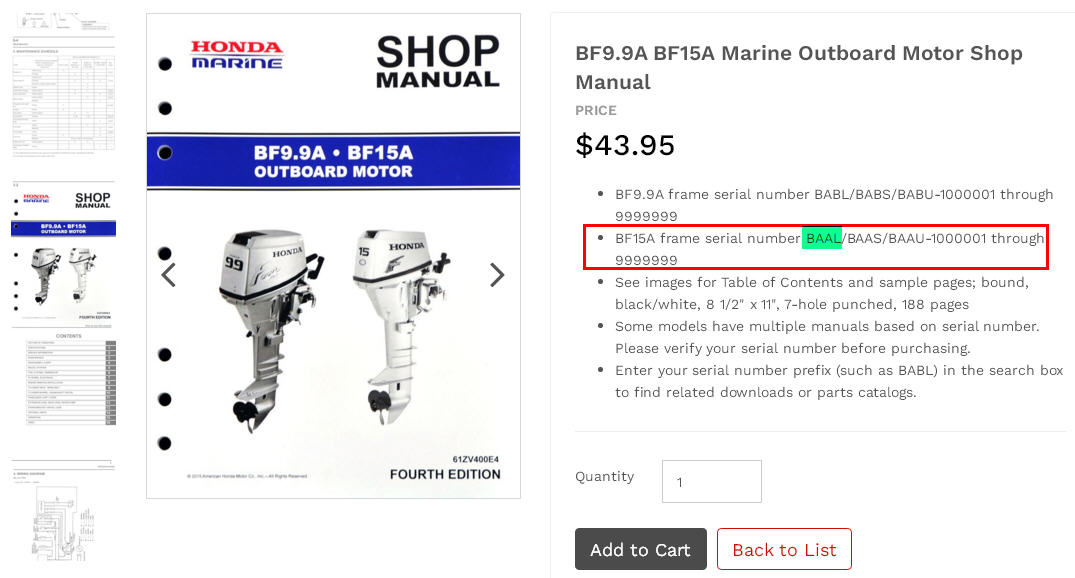Click the Quantity label
The width and height of the screenshot is (1075, 578).
click(x=604, y=477)
